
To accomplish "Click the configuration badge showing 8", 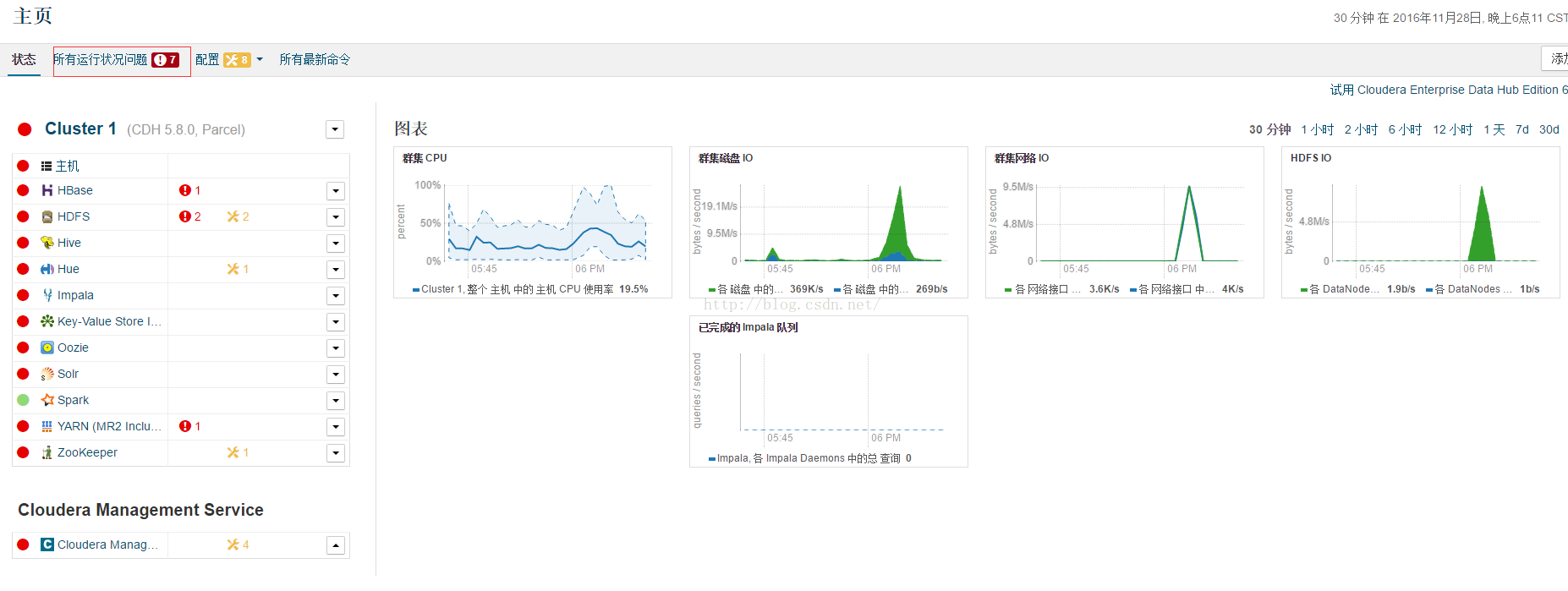I will 237,60.
